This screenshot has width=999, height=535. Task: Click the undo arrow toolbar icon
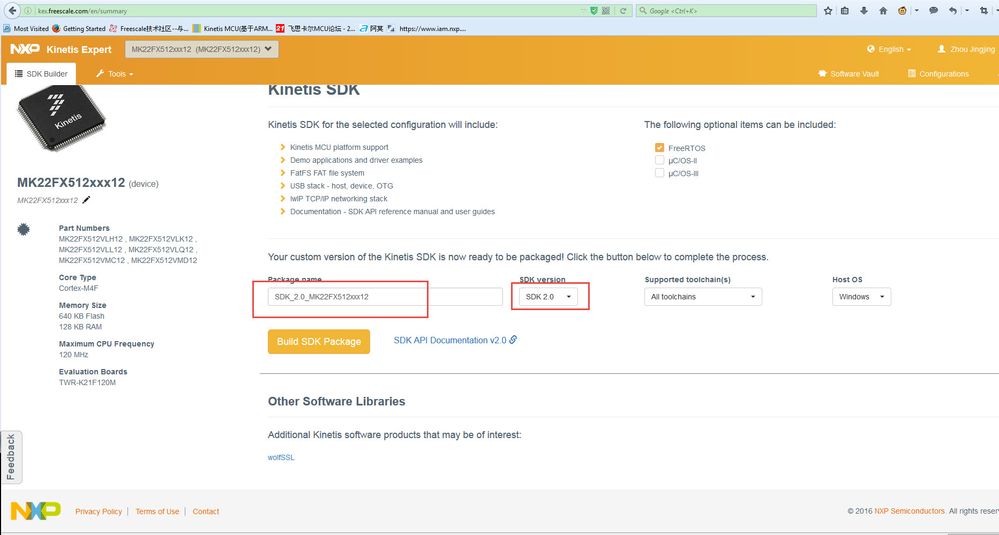(952, 11)
